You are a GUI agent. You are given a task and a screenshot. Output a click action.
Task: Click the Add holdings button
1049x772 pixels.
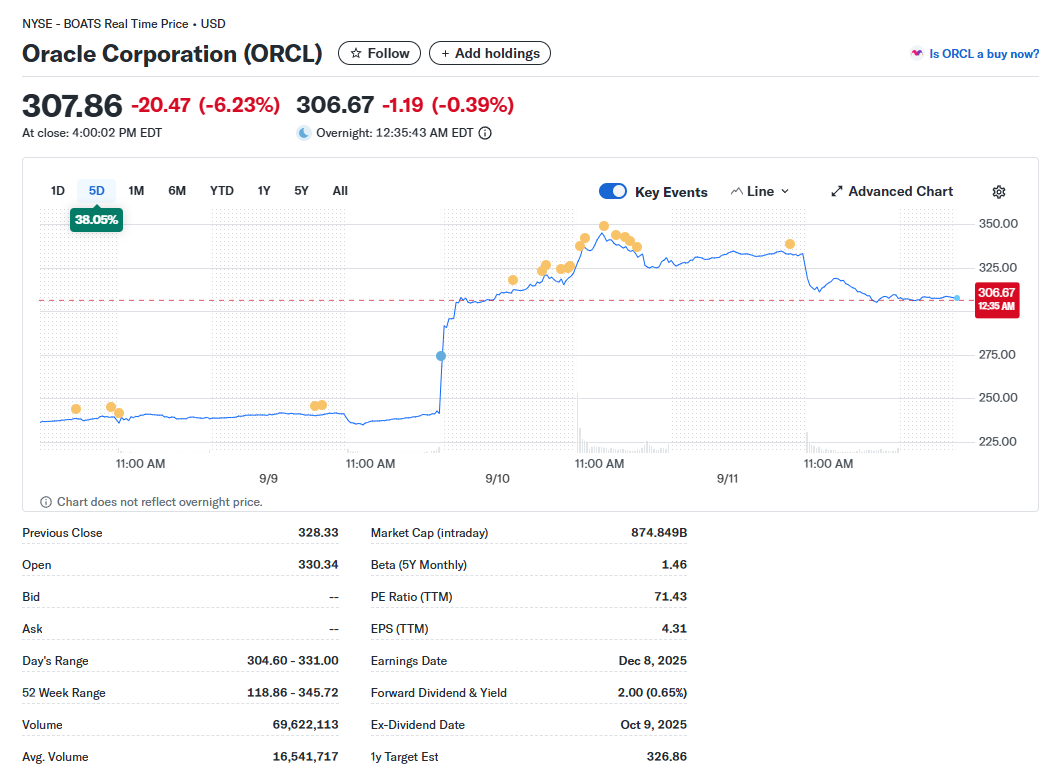490,54
